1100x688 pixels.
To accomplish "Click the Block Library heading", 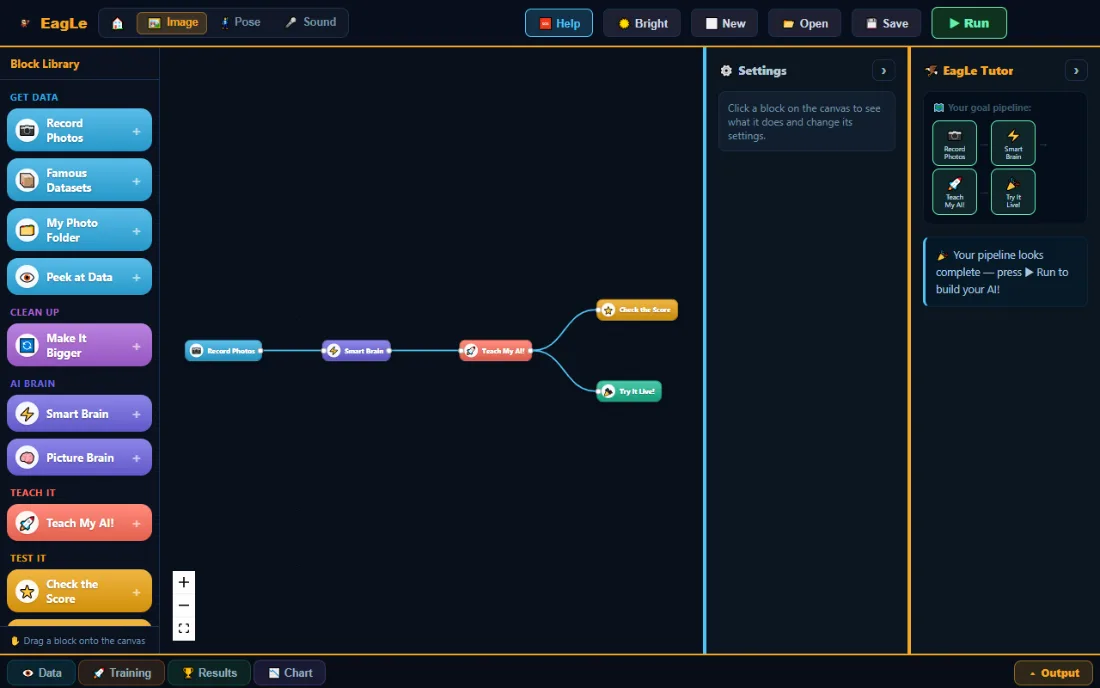I will (x=45, y=64).
